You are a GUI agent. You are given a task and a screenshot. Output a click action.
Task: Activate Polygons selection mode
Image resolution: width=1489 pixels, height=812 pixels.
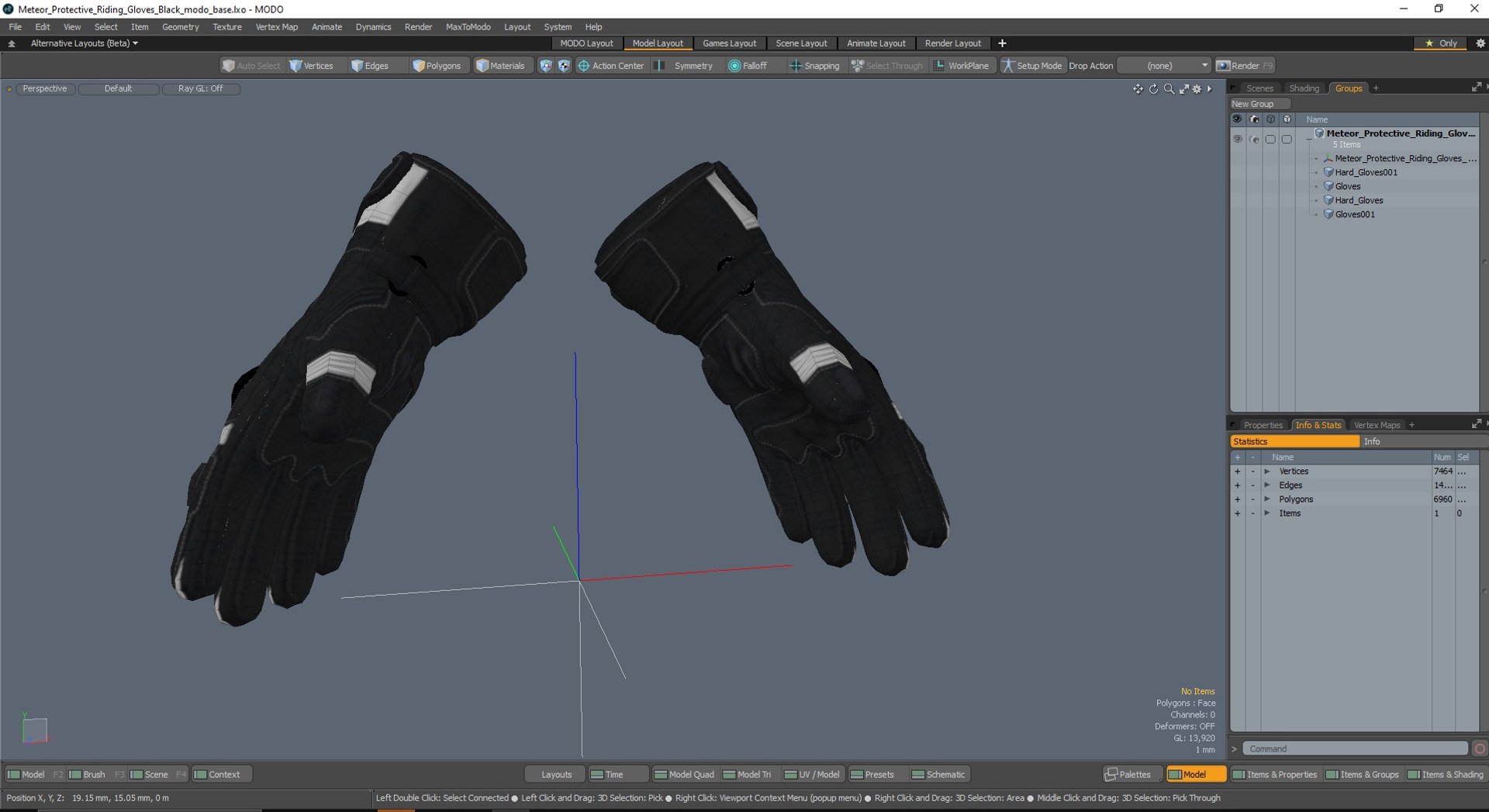[x=437, y=66]
